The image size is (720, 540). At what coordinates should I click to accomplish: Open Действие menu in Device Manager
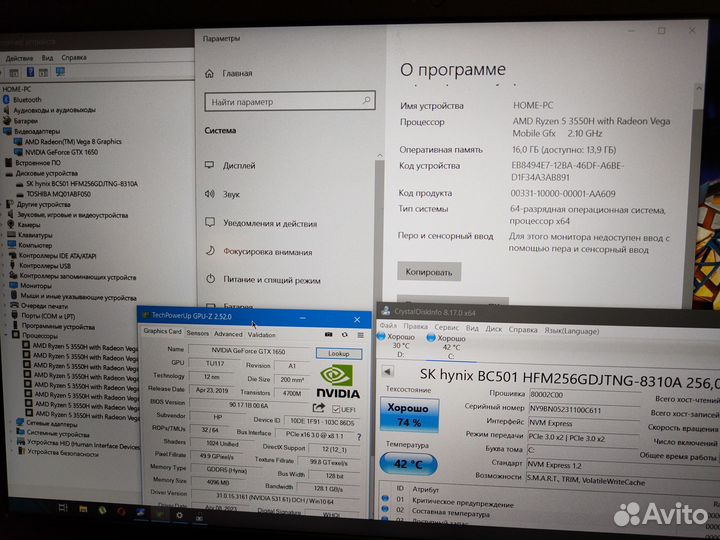point(19,58)
